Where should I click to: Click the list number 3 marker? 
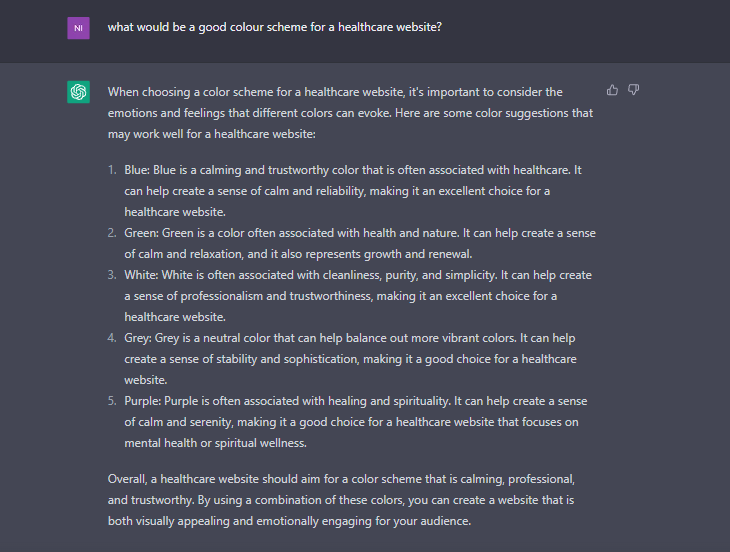(x=112, y=275)
